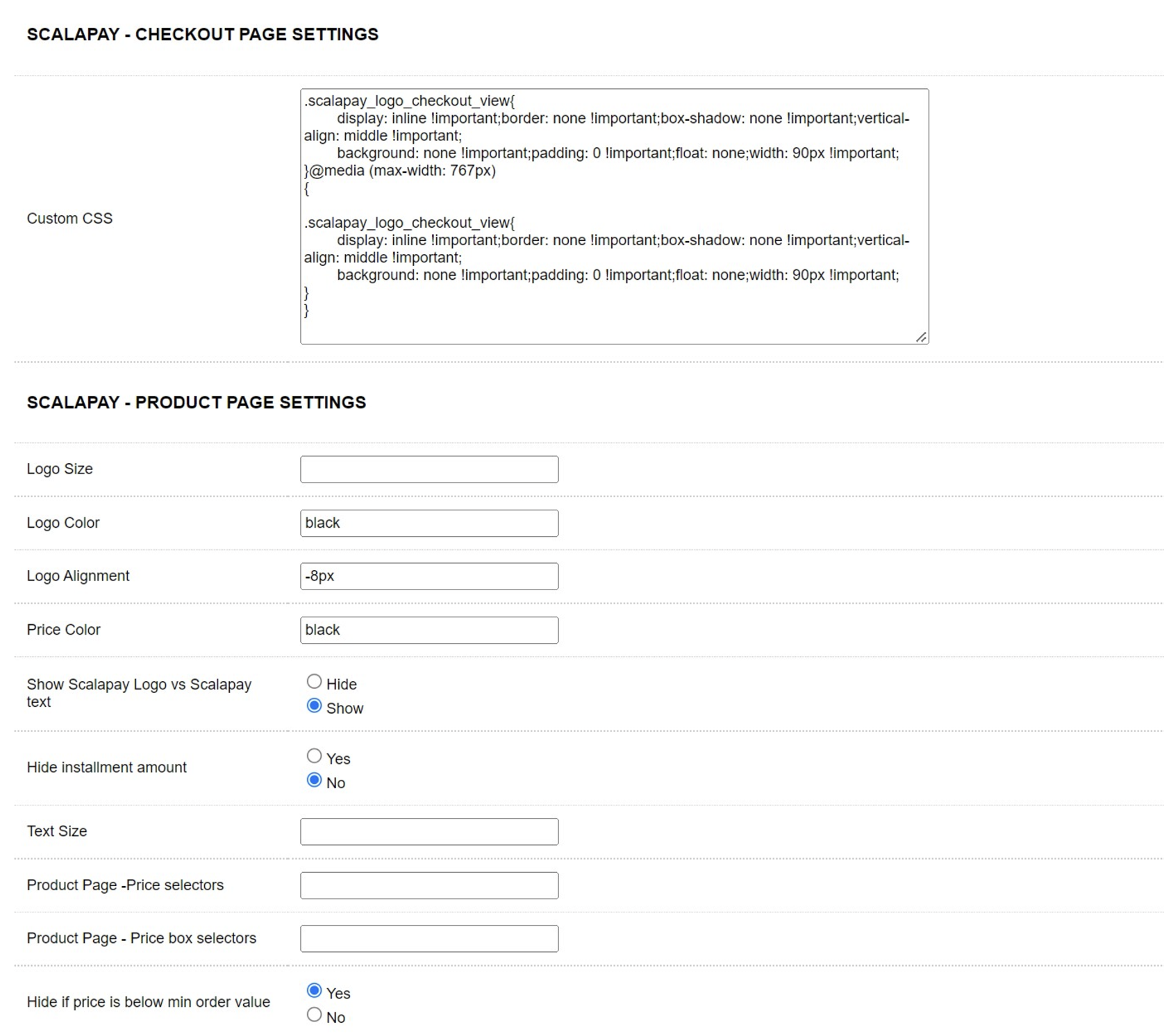Click the Price Color label
The image size is (1164, 1036).
point(63,630)
